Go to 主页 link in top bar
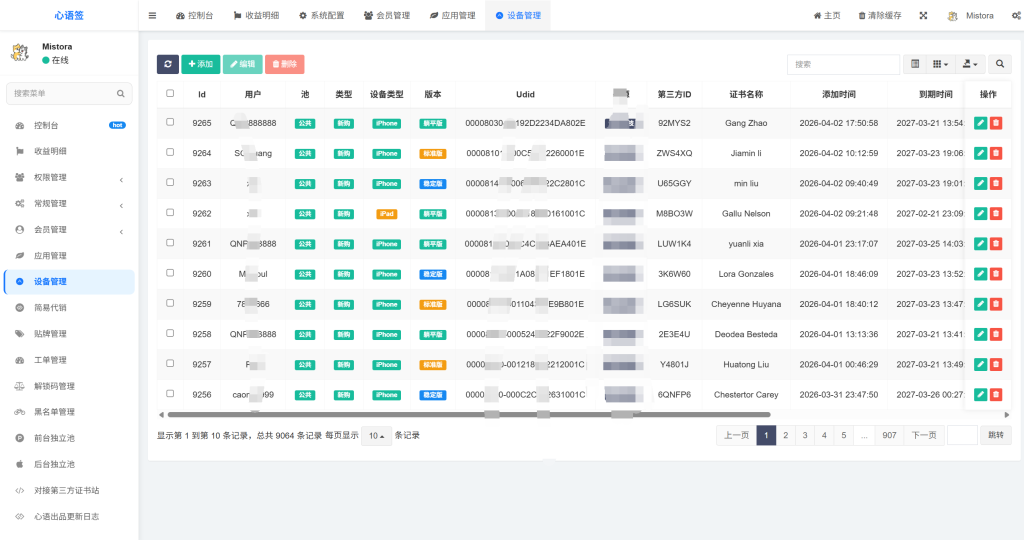1024x540 pixels. (827, 16)
